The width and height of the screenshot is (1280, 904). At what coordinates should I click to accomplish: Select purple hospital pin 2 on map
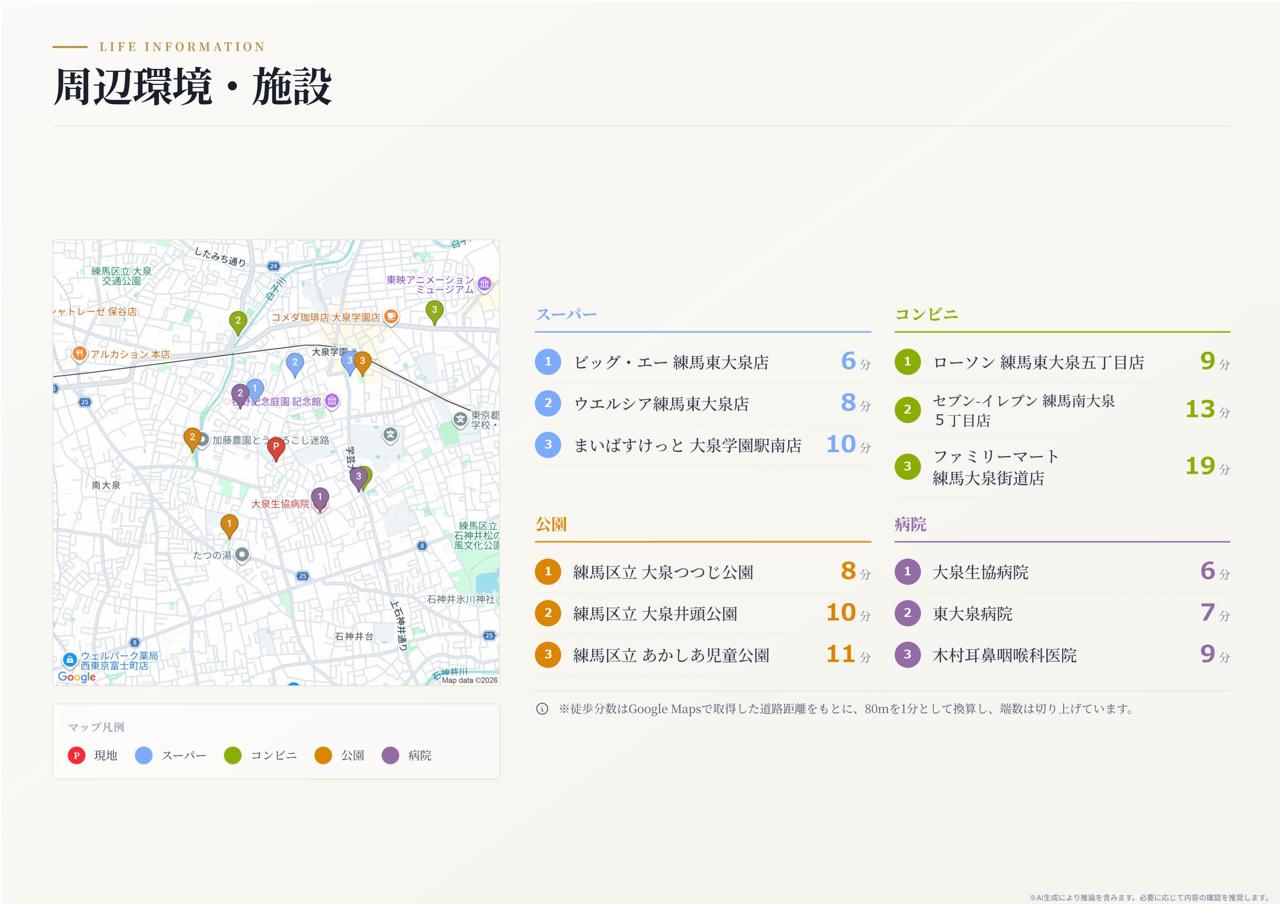[240, 395]
